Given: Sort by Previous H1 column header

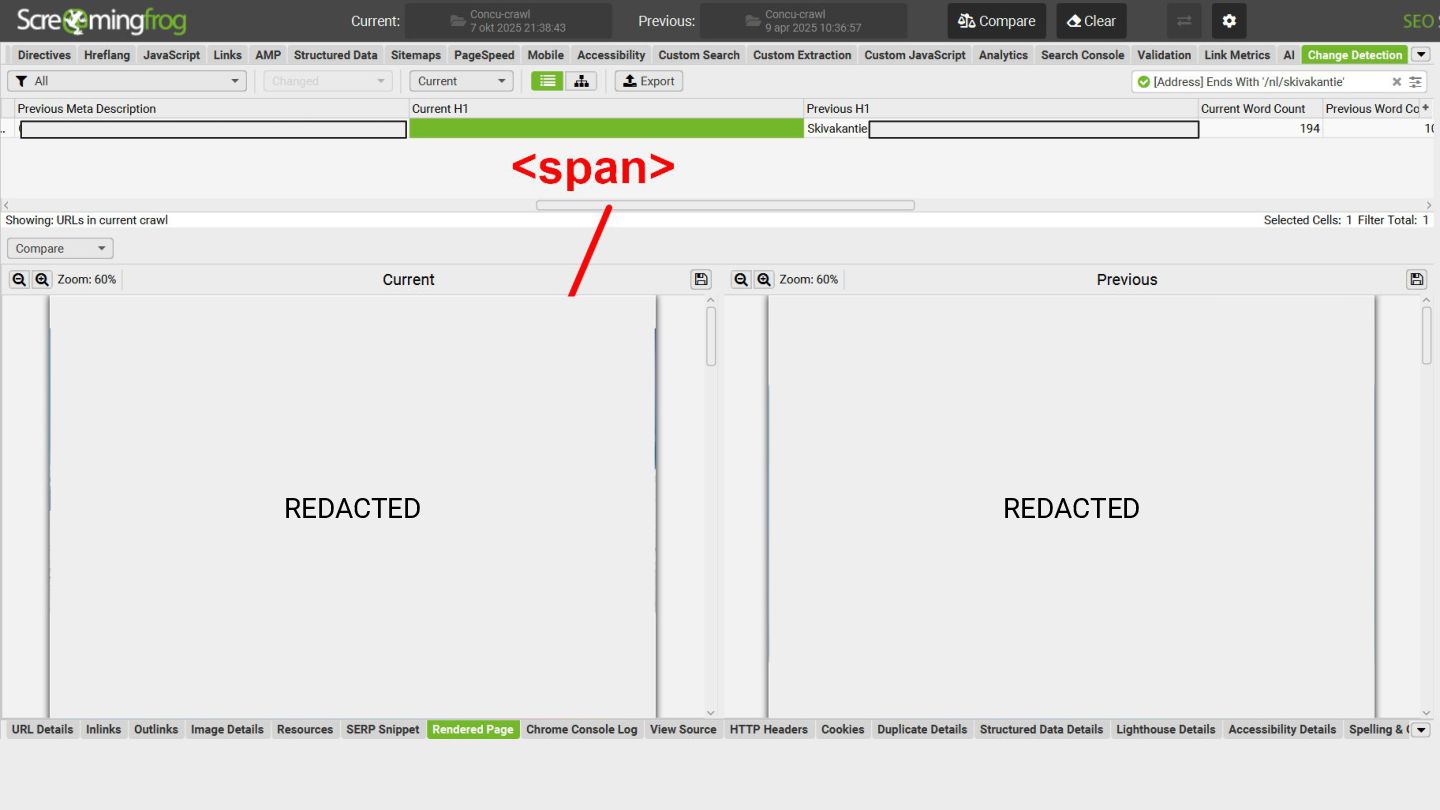Looking at the screenshot, I should pos(1001,109).
